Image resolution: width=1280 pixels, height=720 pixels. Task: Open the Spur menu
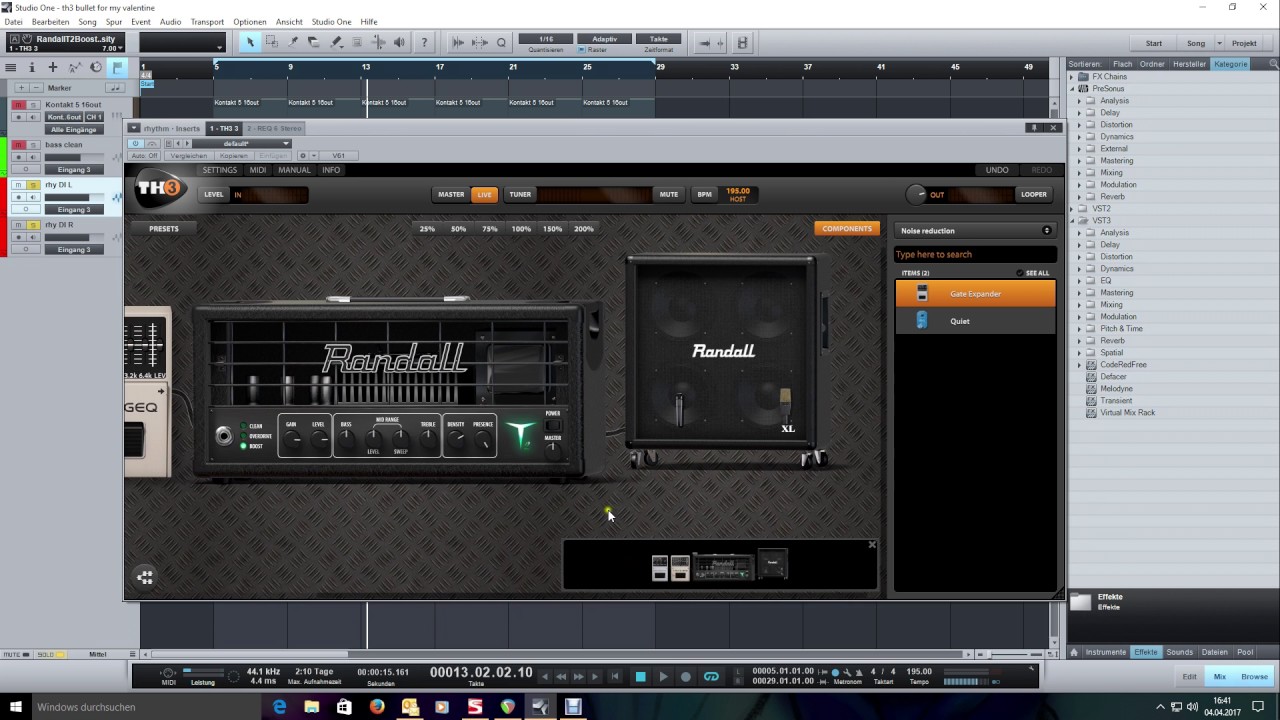[x=114, y=22]
